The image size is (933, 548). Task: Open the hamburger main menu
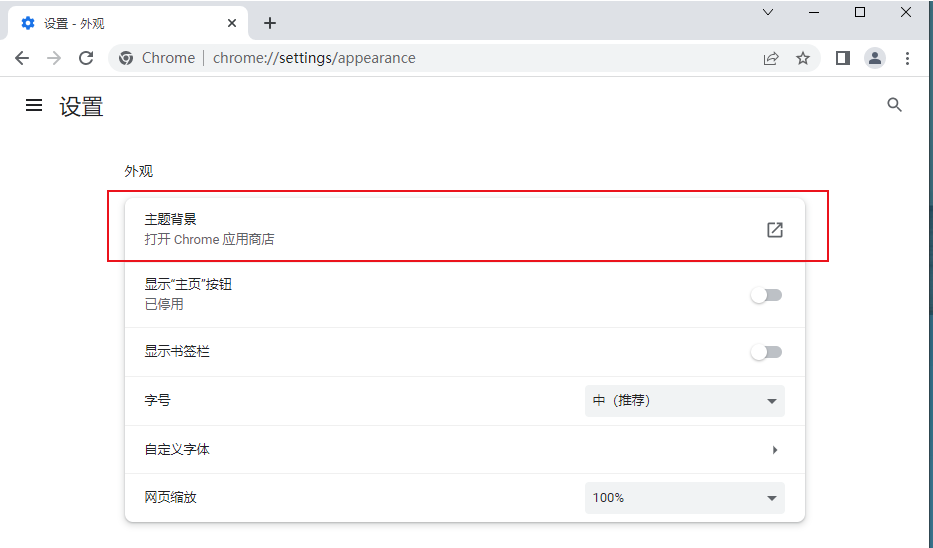[x=34, y=105]
